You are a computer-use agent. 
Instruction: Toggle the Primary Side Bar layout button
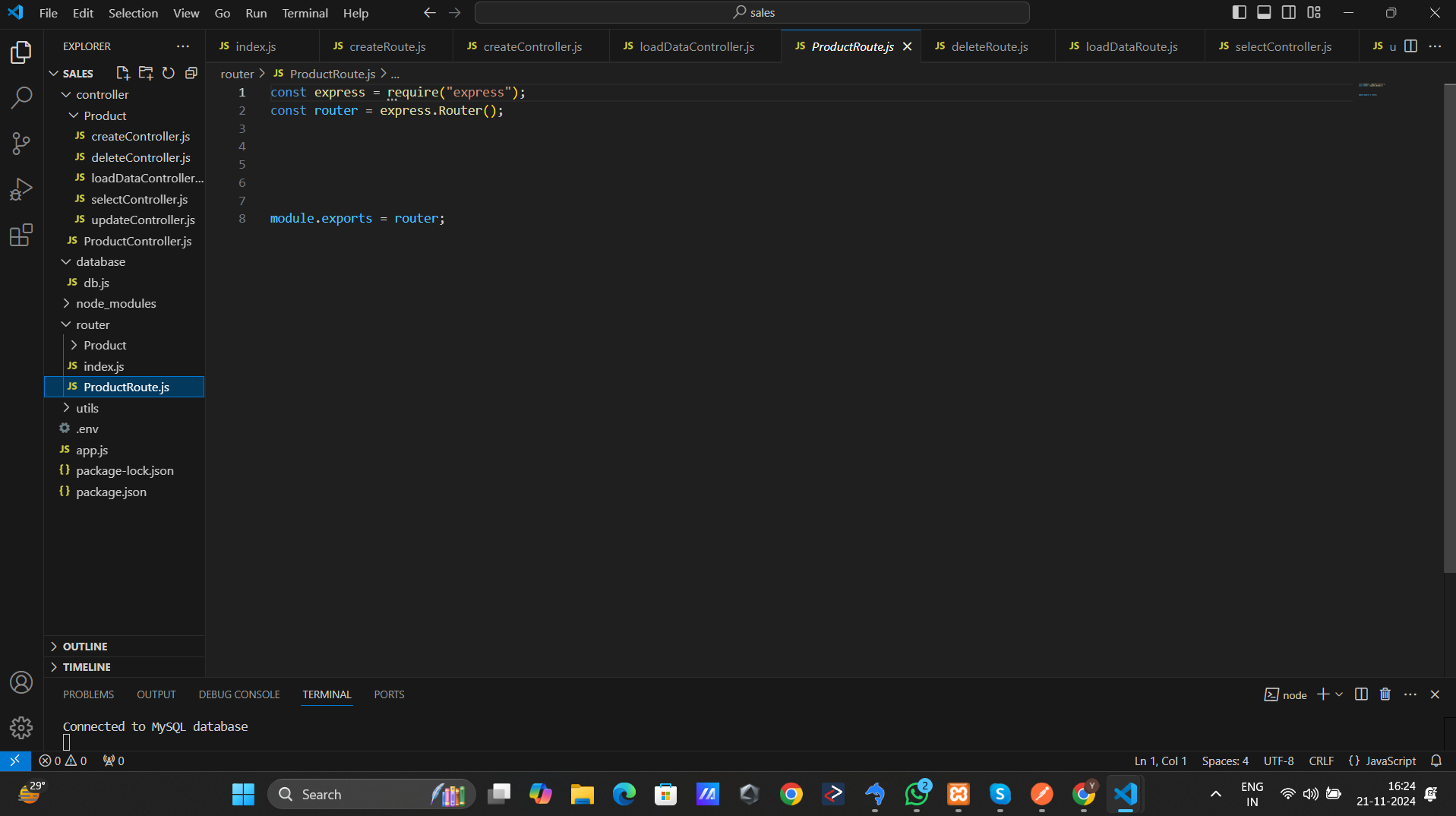point(1239,12)
